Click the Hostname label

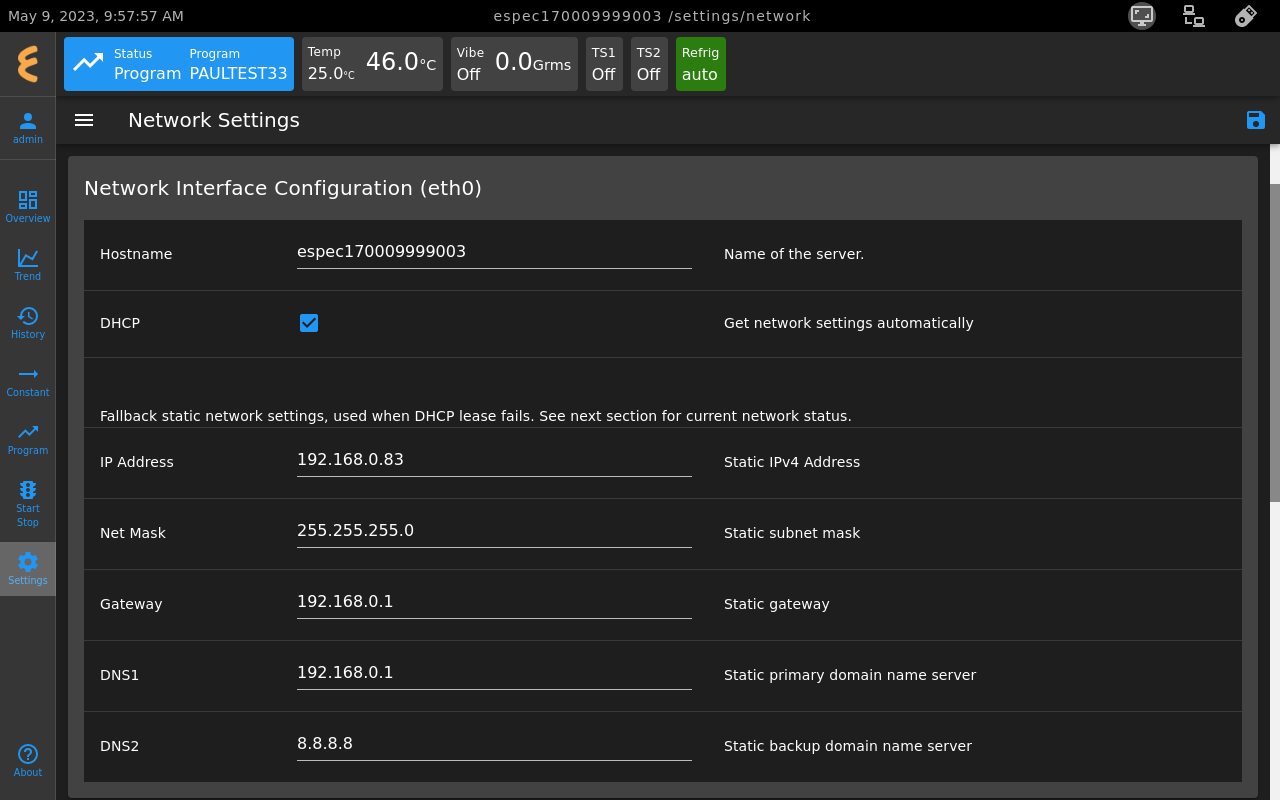click(136, 254)
